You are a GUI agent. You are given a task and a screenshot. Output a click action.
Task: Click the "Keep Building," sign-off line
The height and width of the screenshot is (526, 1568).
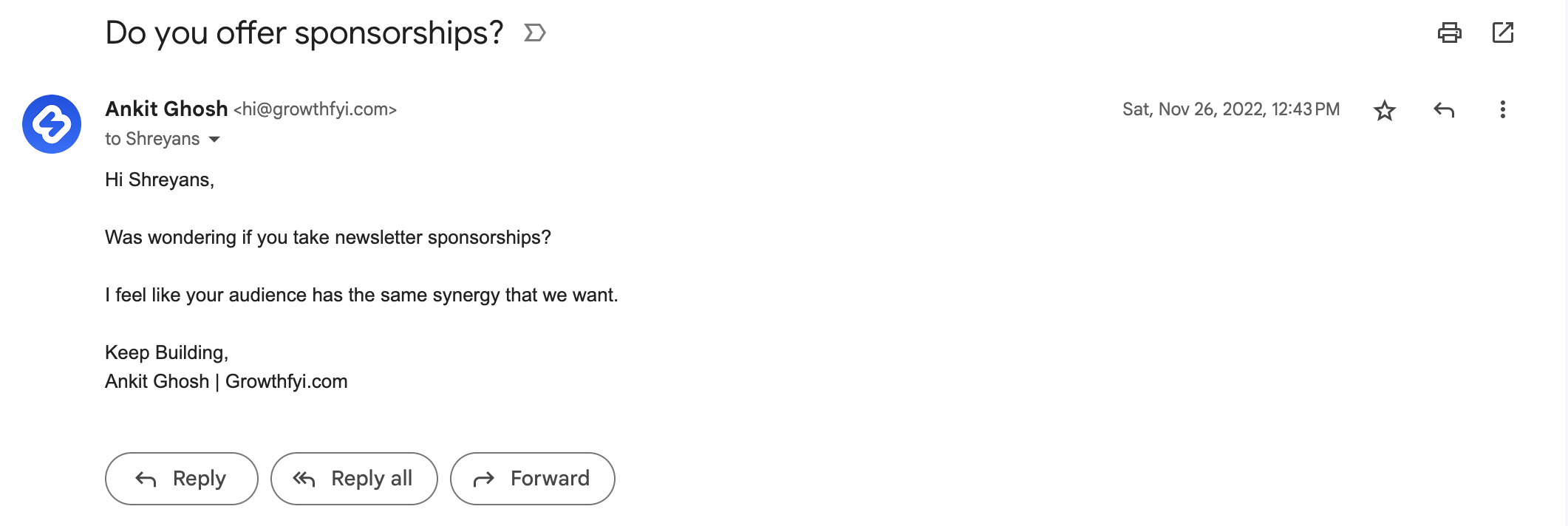(166, 352)
